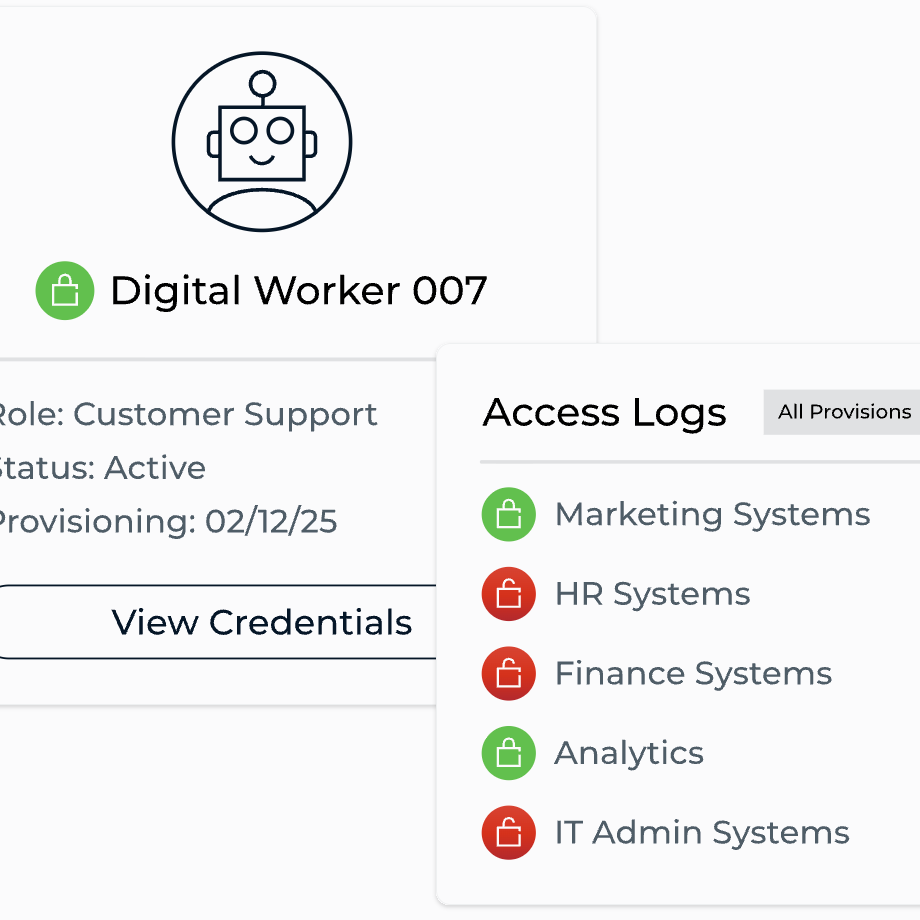
Task: Click the Role: Customer Support field
Action: (186, 414)
